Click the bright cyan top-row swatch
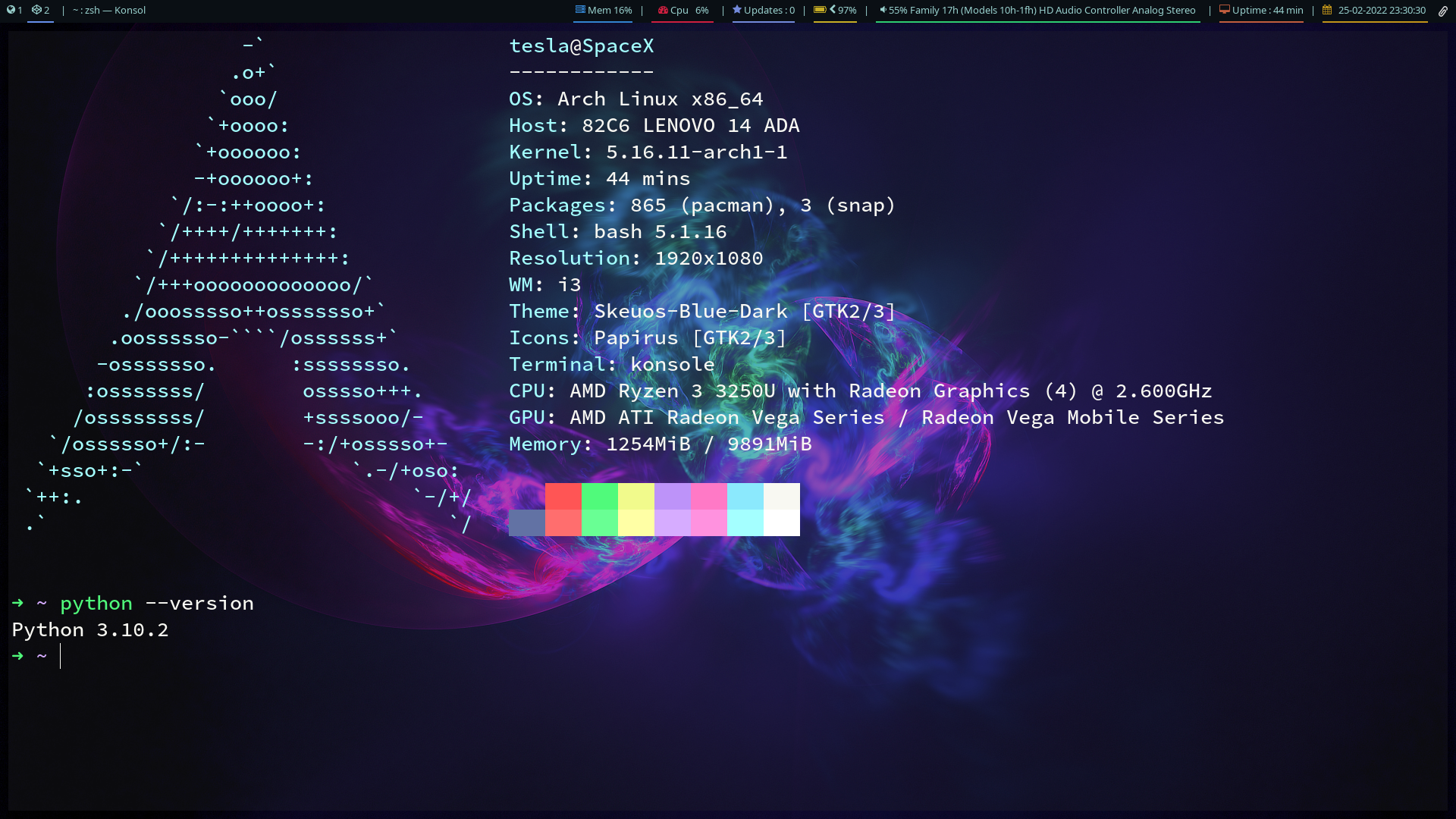The height and width of the screenshot is (819, 1456). coord(745,496)
